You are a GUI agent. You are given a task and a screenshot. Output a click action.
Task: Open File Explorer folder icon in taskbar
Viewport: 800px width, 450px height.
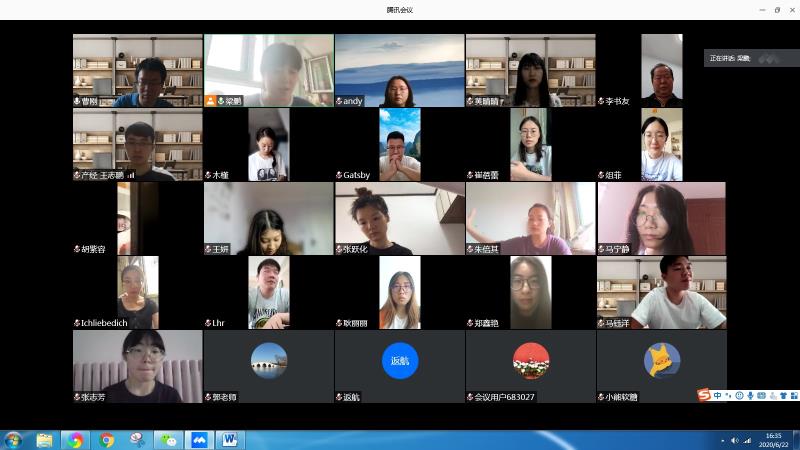[44, 440]
